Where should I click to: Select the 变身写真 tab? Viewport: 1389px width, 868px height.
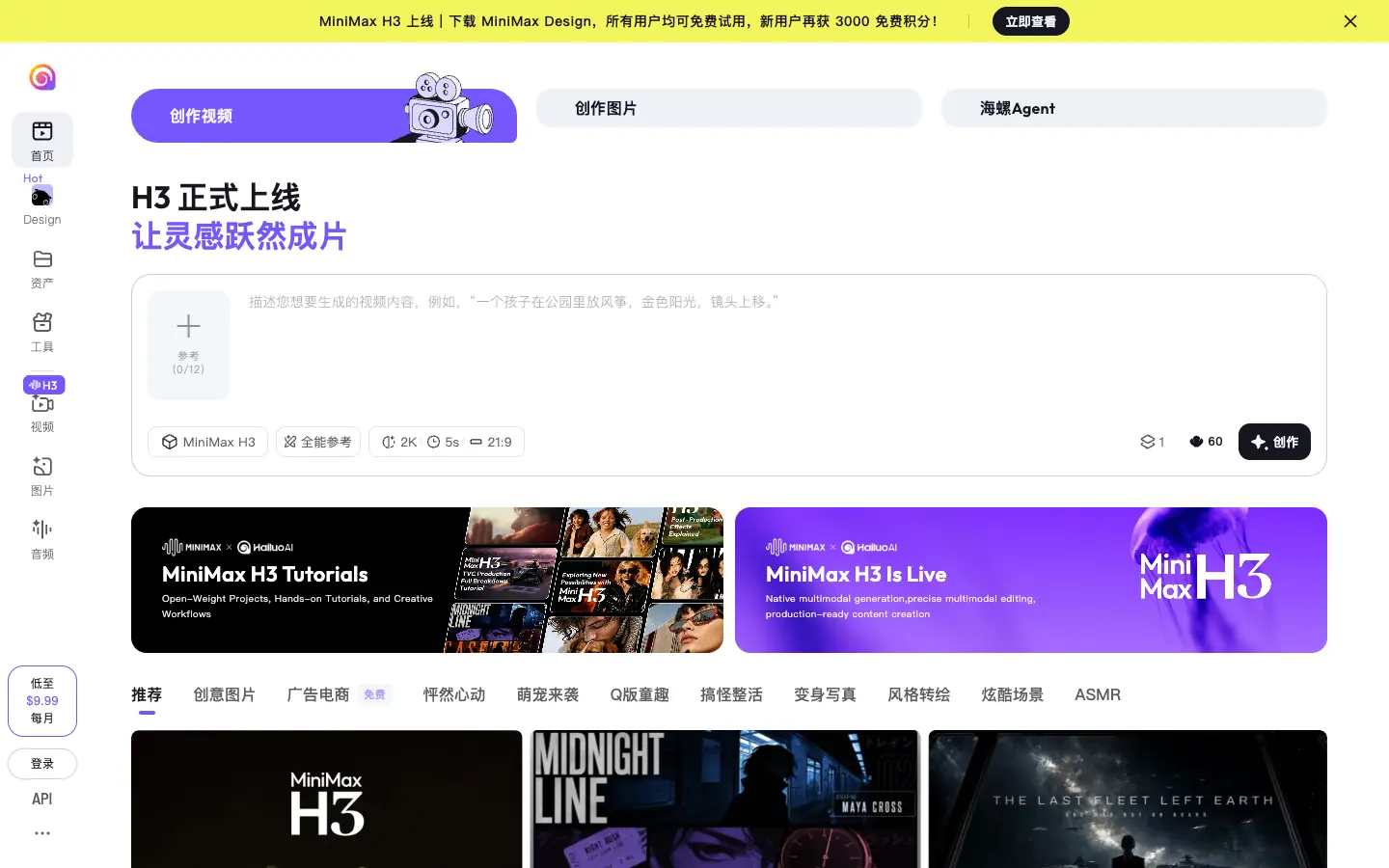825,694
